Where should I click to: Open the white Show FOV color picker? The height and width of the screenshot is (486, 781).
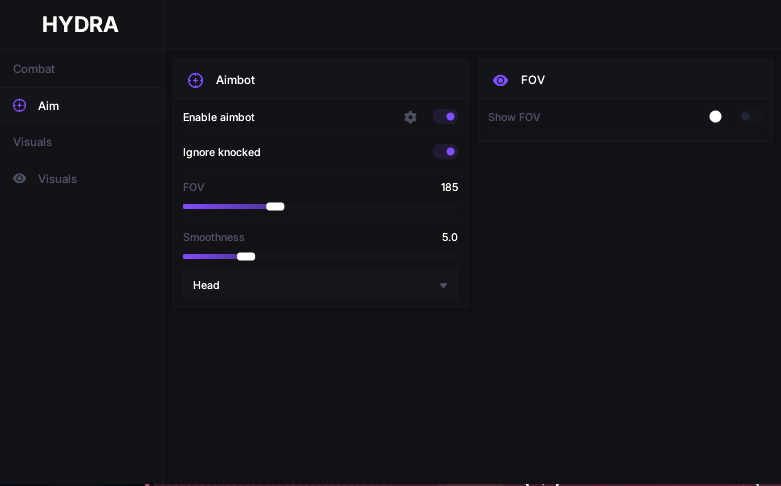pos(715,117)
